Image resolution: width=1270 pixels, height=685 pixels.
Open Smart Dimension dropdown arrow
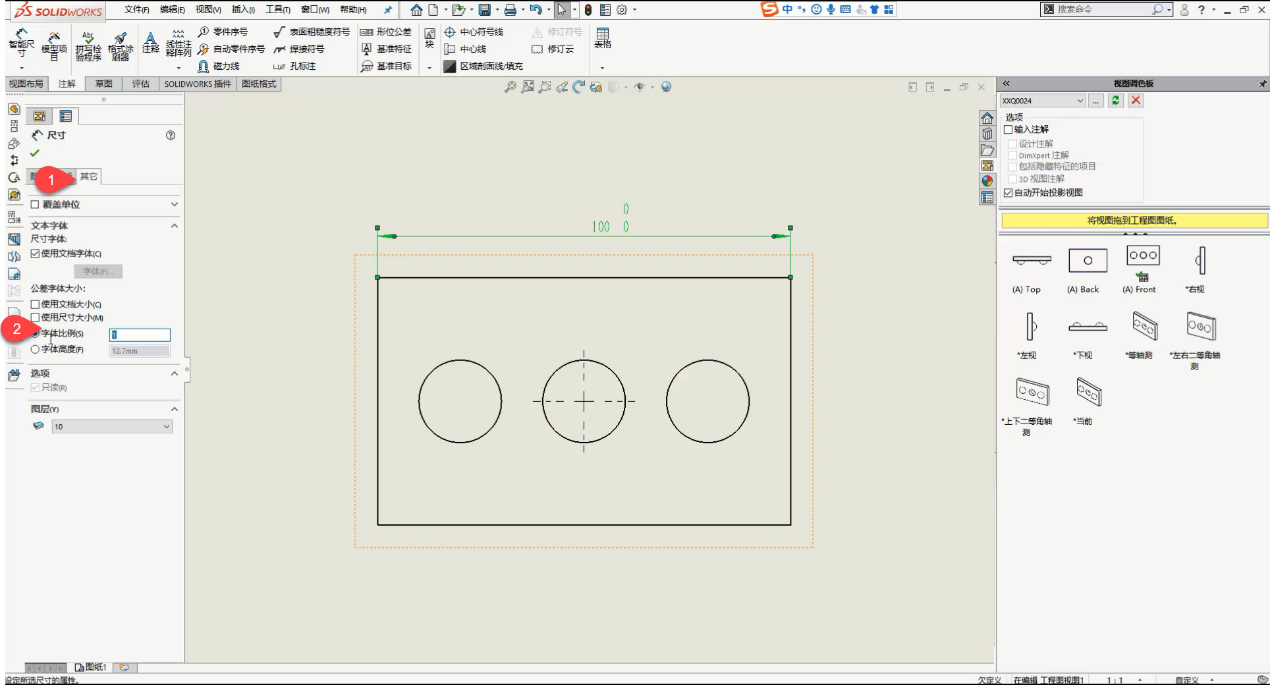22,67
